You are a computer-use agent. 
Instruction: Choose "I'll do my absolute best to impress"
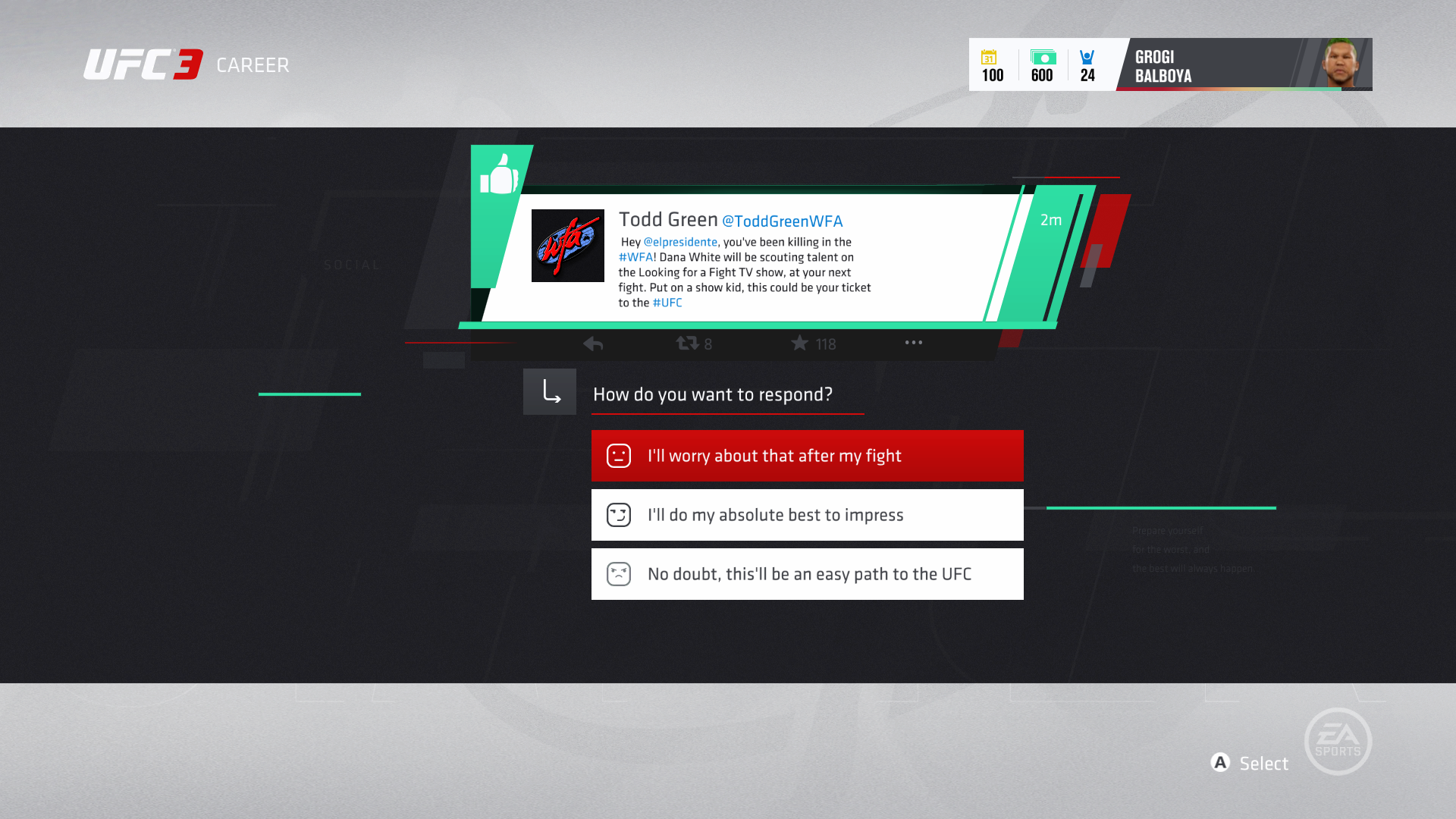pos(807,515)
